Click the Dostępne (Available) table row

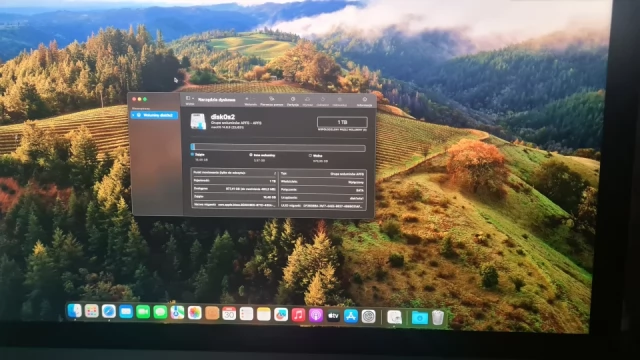click(235, 189)
